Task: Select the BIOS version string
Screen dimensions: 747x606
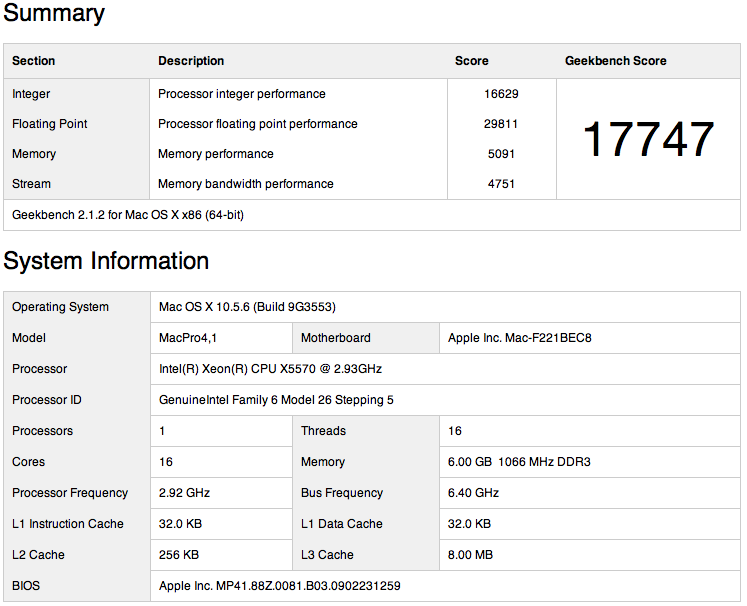Action: (x=280, y=586)
